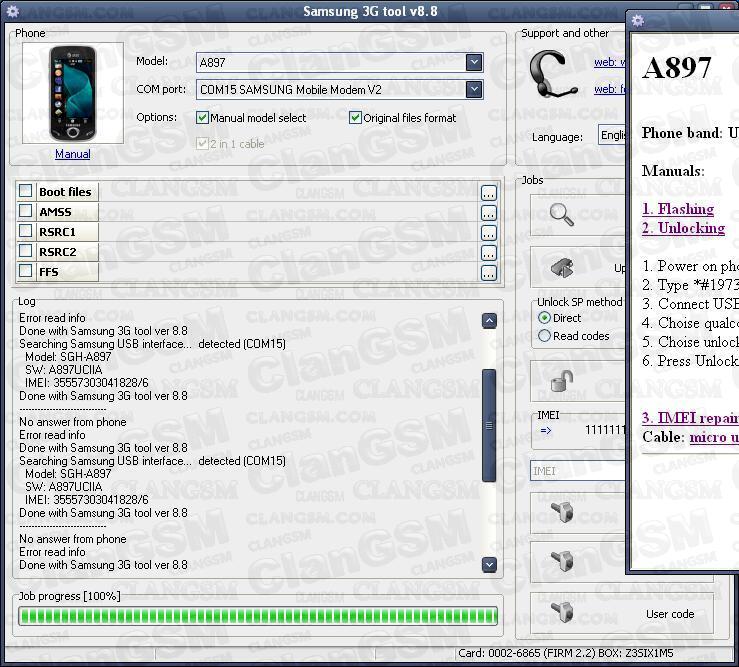The width and height of the screenshot is (739, 667).
Task: Click the User code plug icon
Action: point(562,612)
